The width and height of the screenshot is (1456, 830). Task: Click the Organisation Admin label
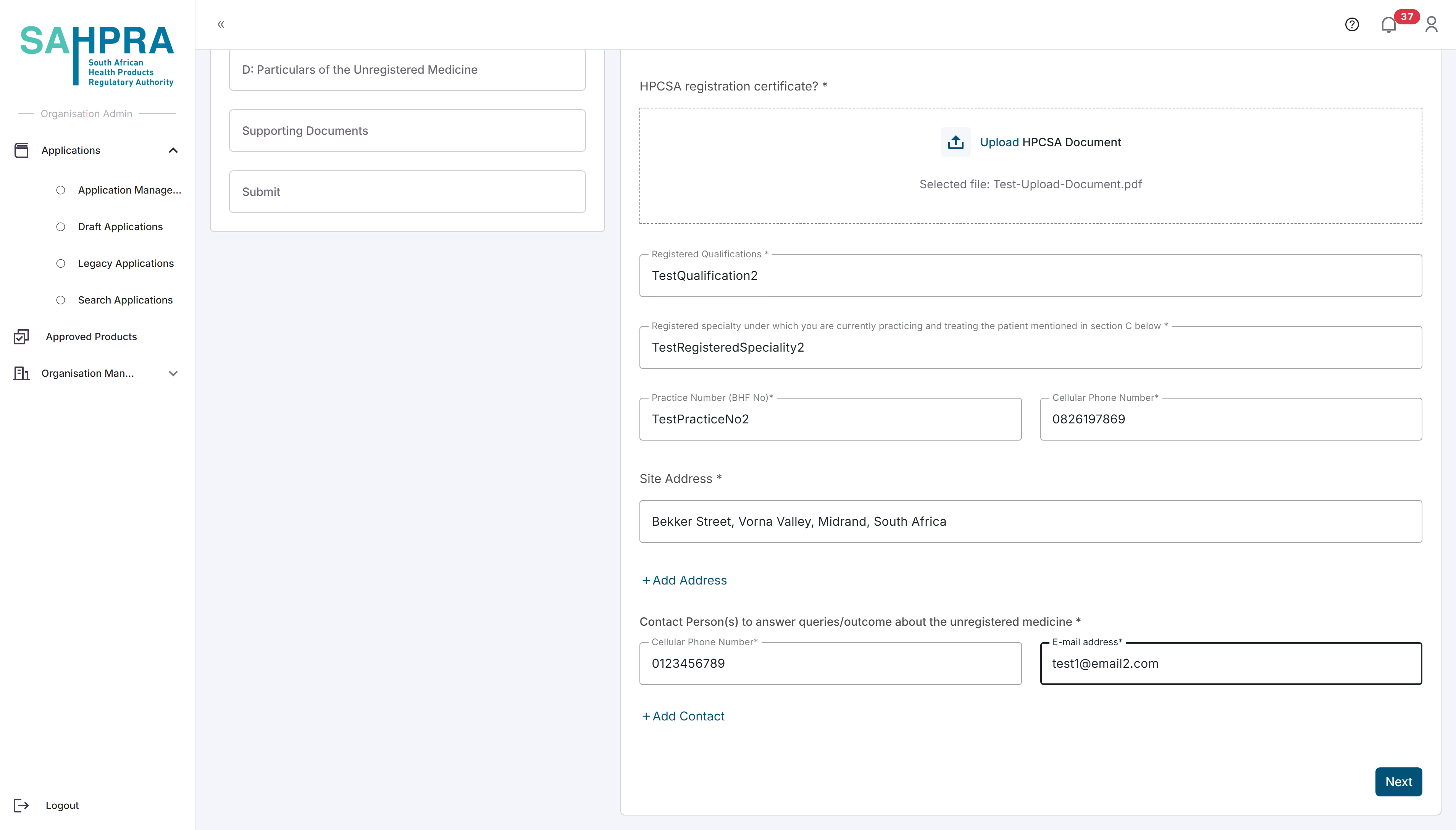pyautogui.click(x=86, y=113)
